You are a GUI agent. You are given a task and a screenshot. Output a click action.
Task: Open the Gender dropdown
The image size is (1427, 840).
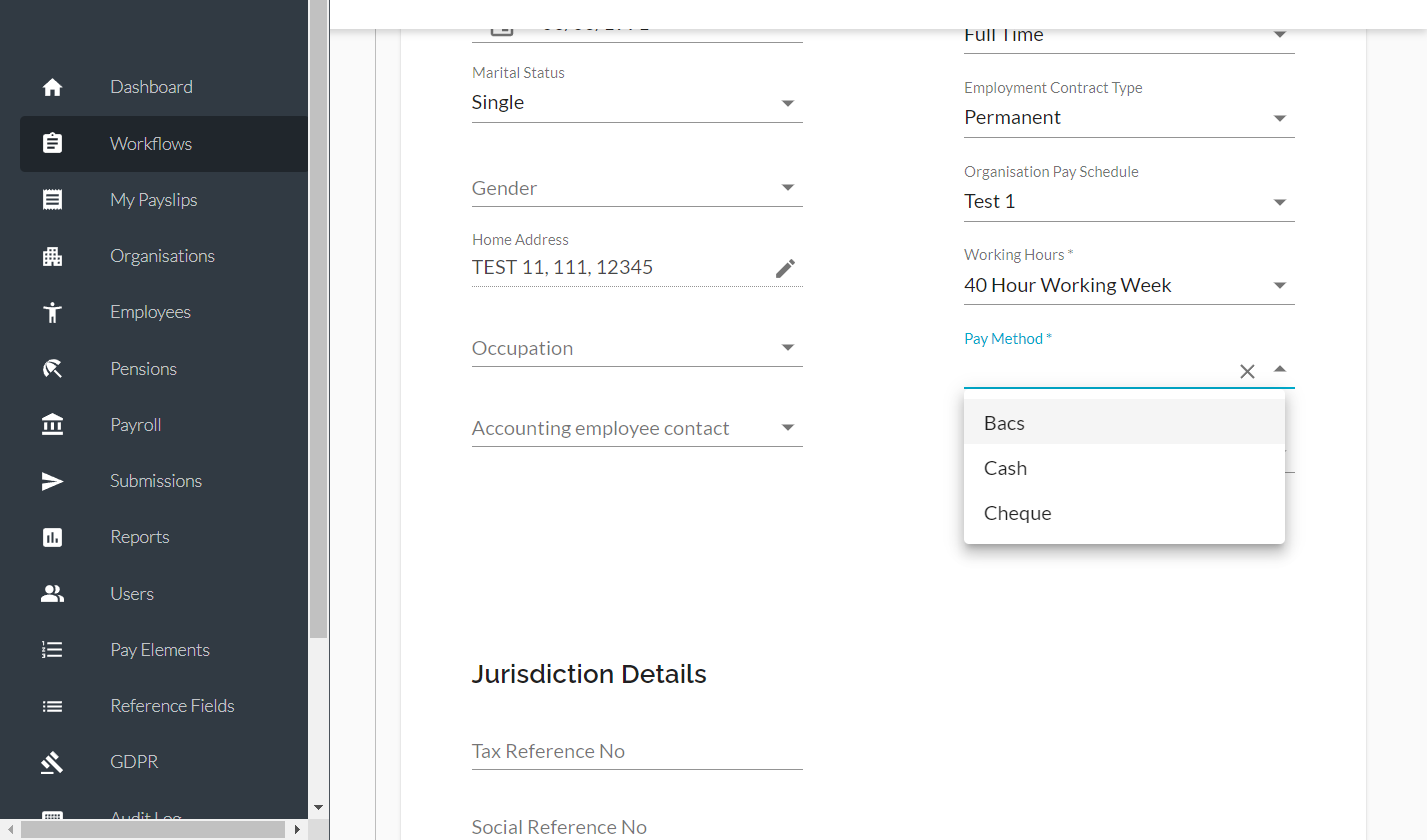pyautogui.click(x=637, y=188)
